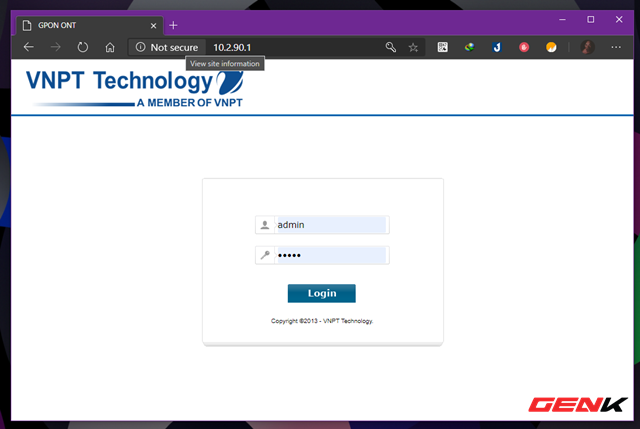This screenshot has height=429, width=640.
Task: Open the browser settings ellipsis menu
Action: (x=616, y=47)
